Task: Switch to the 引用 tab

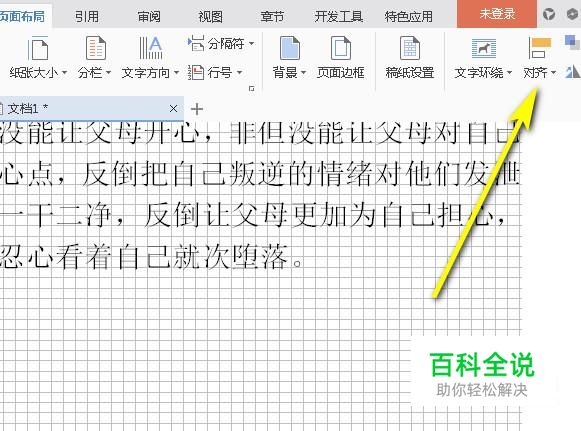Action: click(x=87, y=16)
